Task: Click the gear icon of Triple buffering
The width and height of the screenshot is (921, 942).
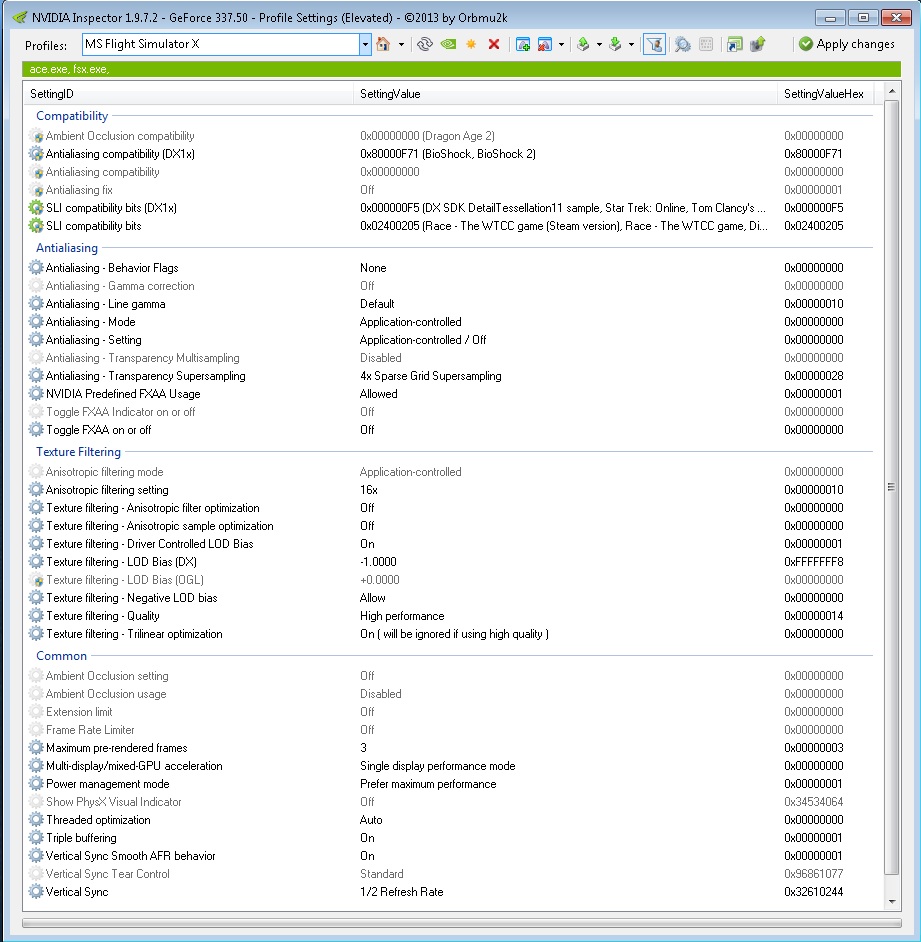Action: point(37,838)
